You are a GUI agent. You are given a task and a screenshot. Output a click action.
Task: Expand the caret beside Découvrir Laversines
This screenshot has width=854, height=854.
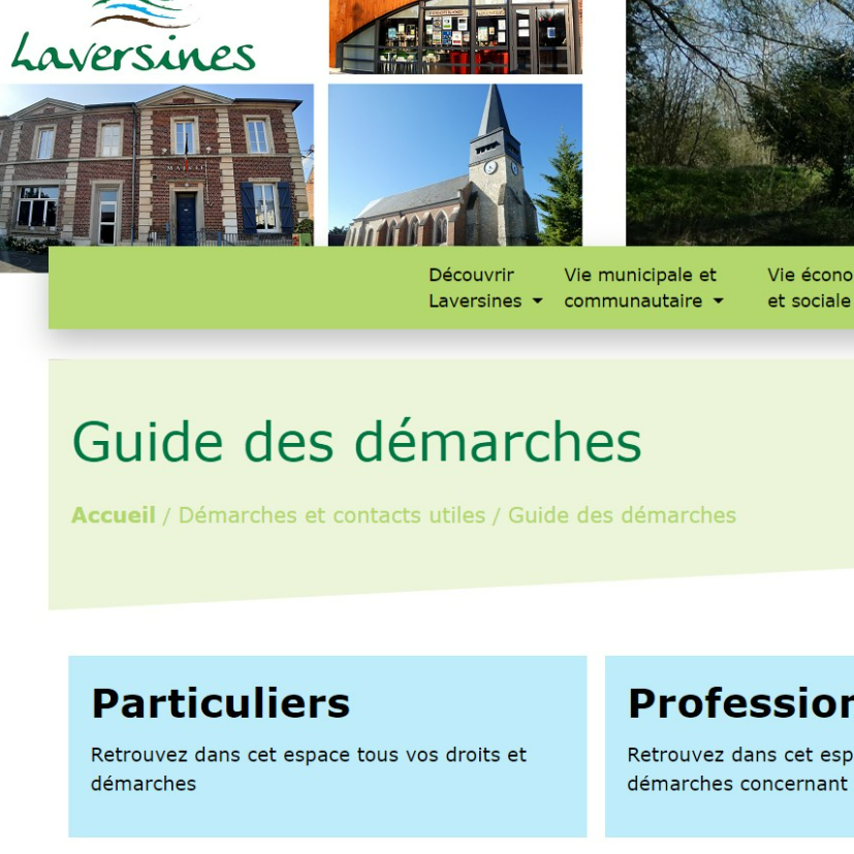[x=537, y=302]
